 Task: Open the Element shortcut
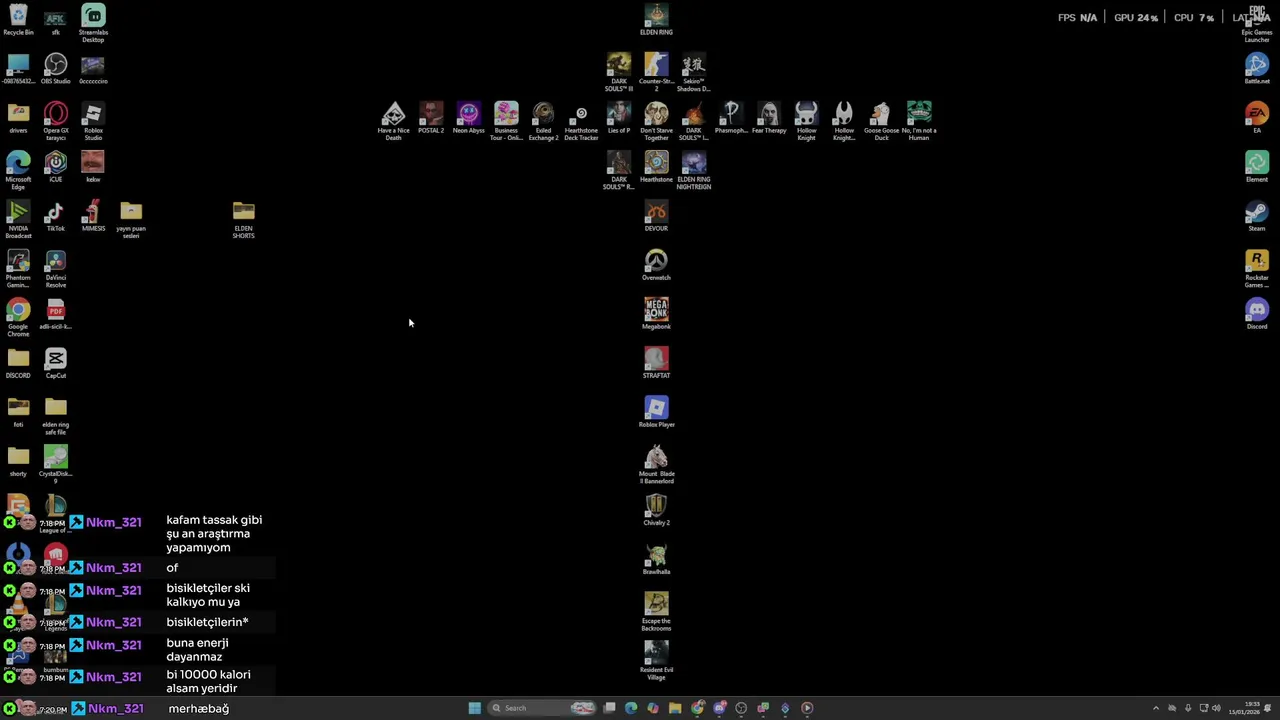click(x=1257, y=166)
